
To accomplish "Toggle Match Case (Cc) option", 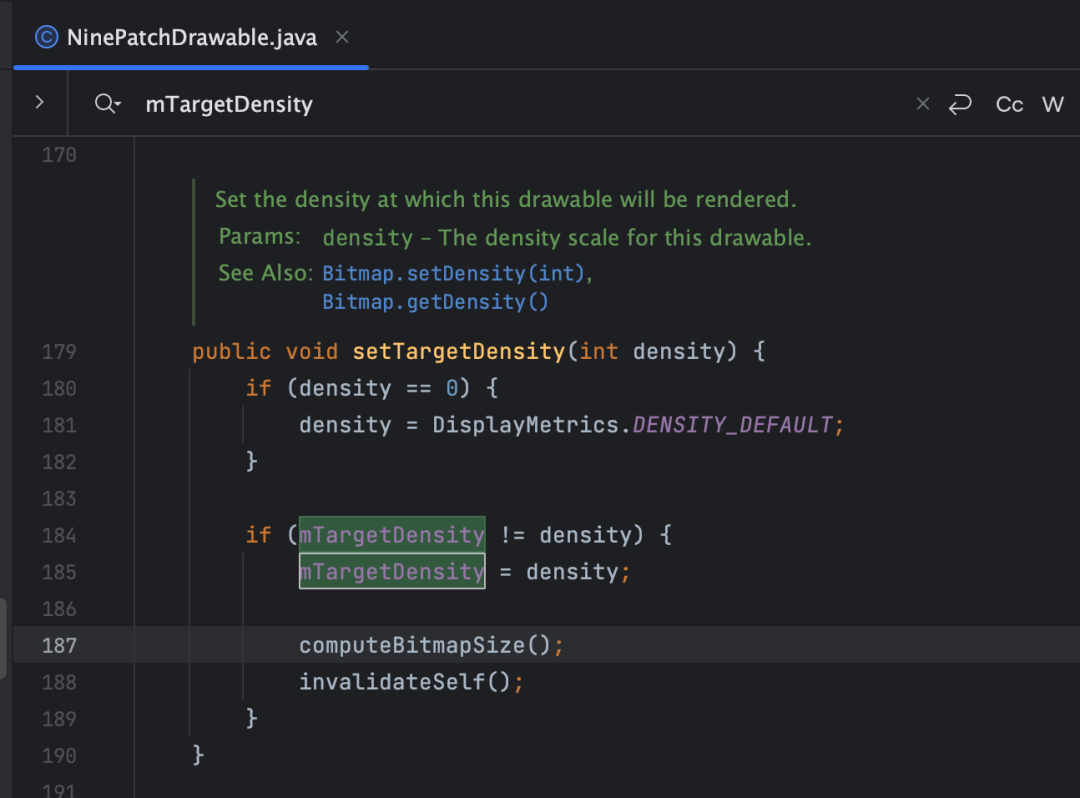I will point(1009,105).
